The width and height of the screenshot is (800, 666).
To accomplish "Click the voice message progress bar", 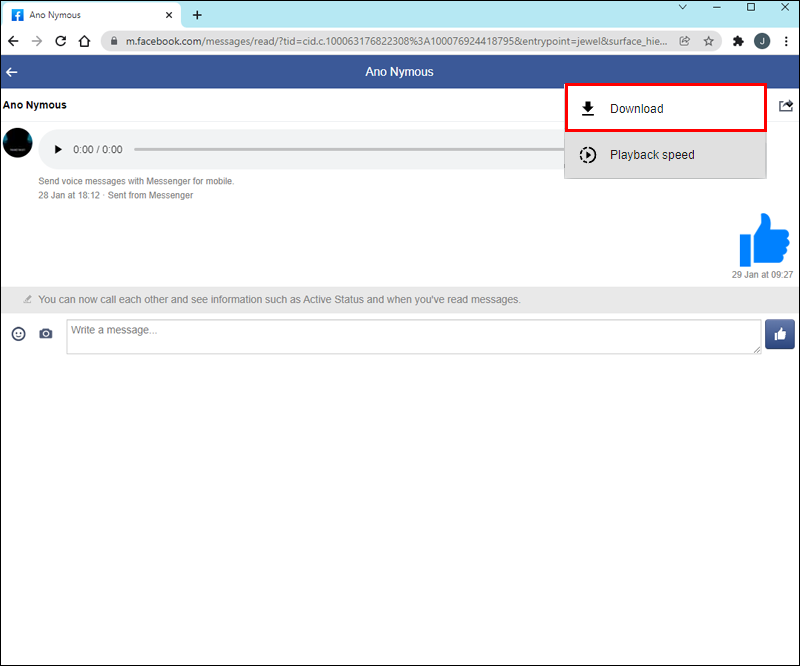I will 349,150.
